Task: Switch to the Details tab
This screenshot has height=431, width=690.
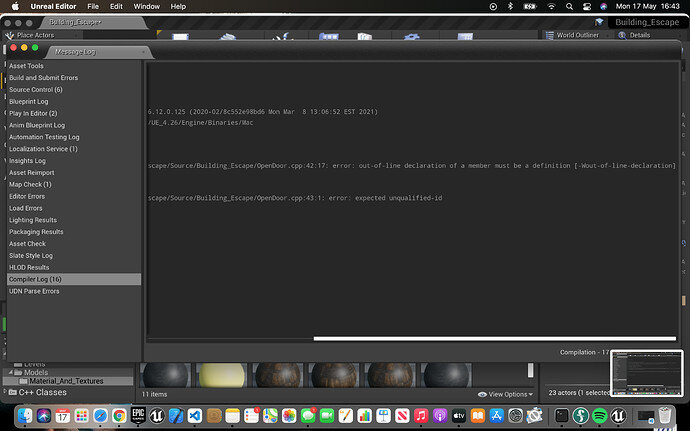Action: tap(639, 35)
